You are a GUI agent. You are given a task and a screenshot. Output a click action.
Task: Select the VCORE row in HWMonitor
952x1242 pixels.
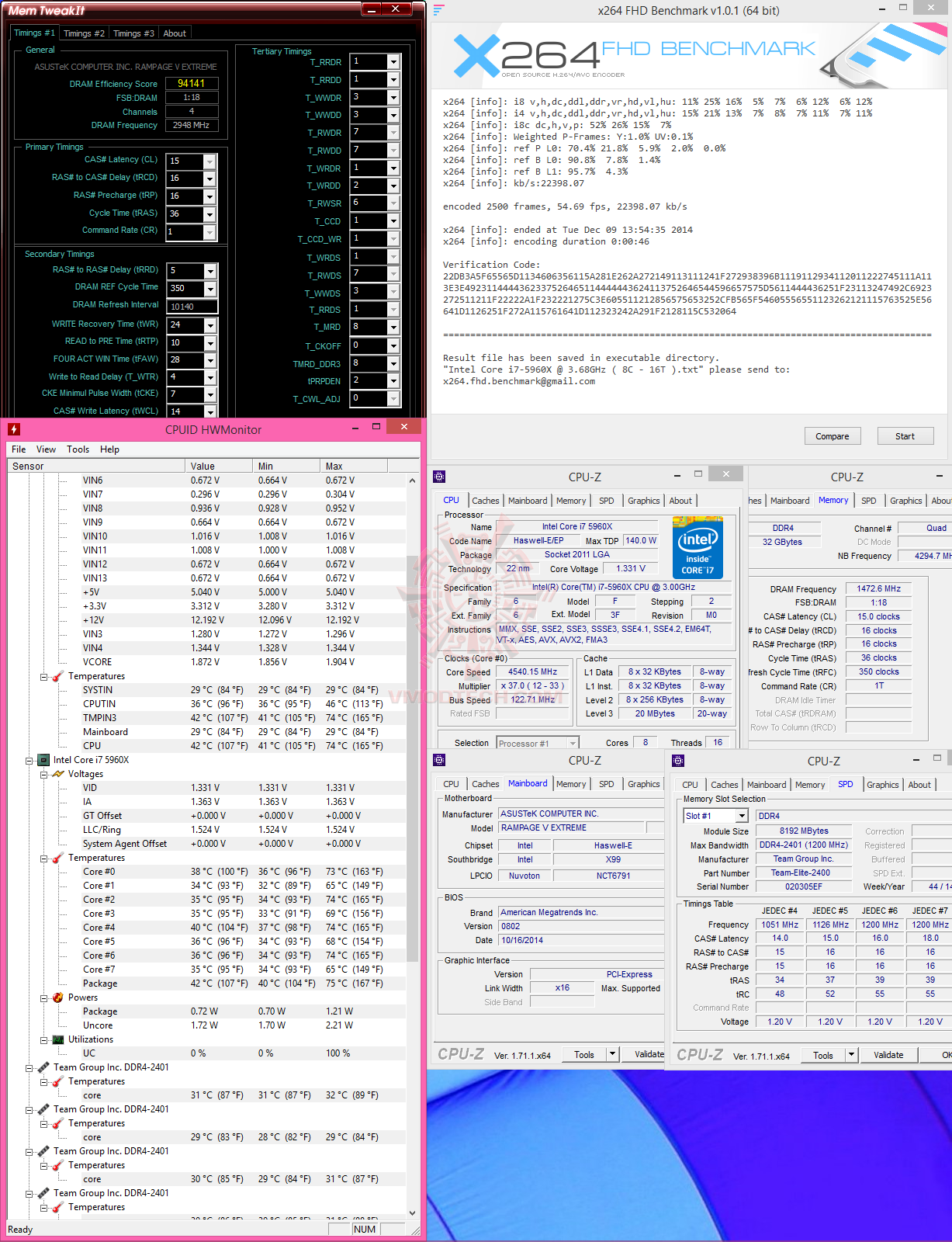pos(206,662)
